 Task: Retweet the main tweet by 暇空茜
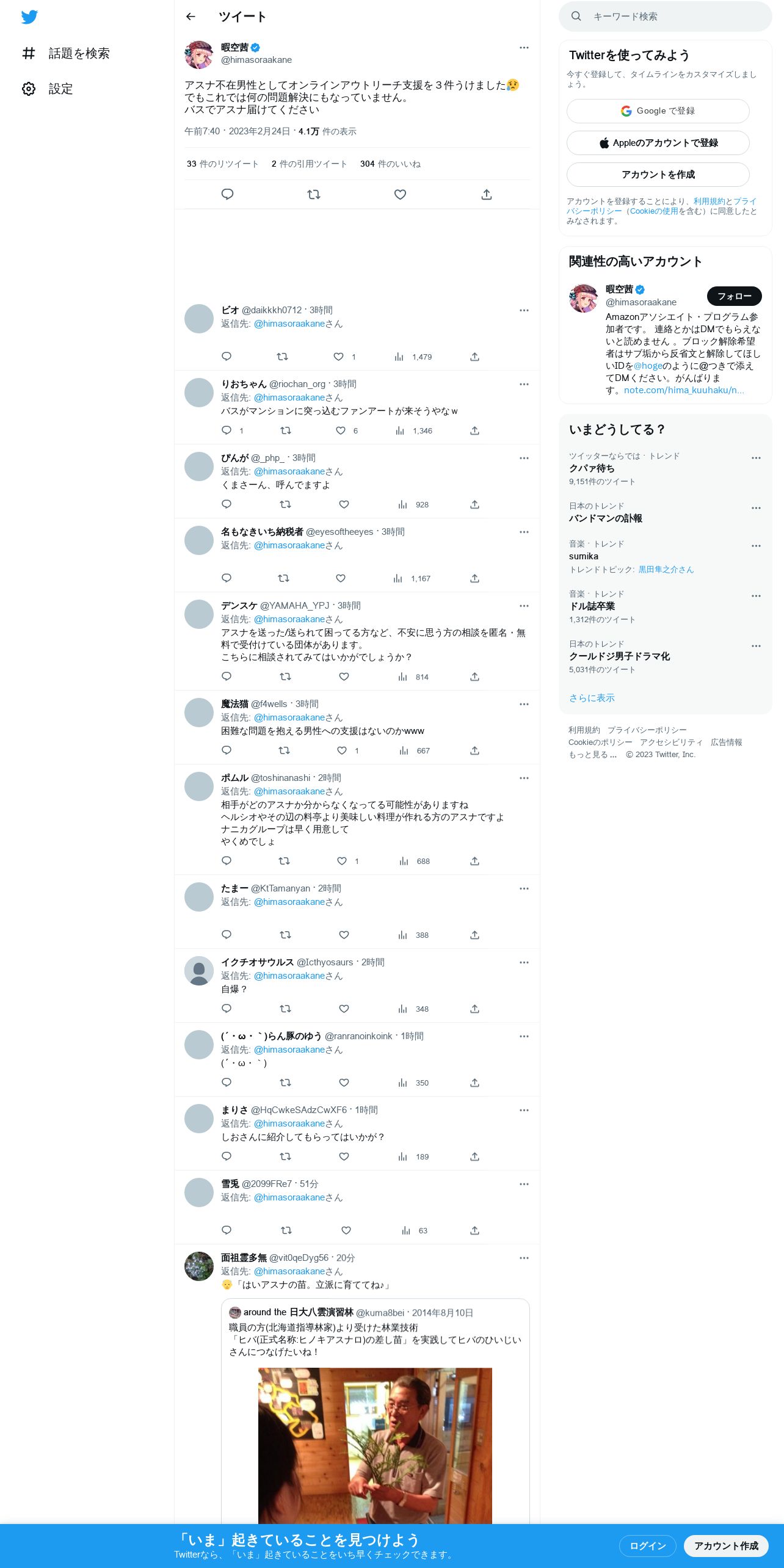point(314,194)
